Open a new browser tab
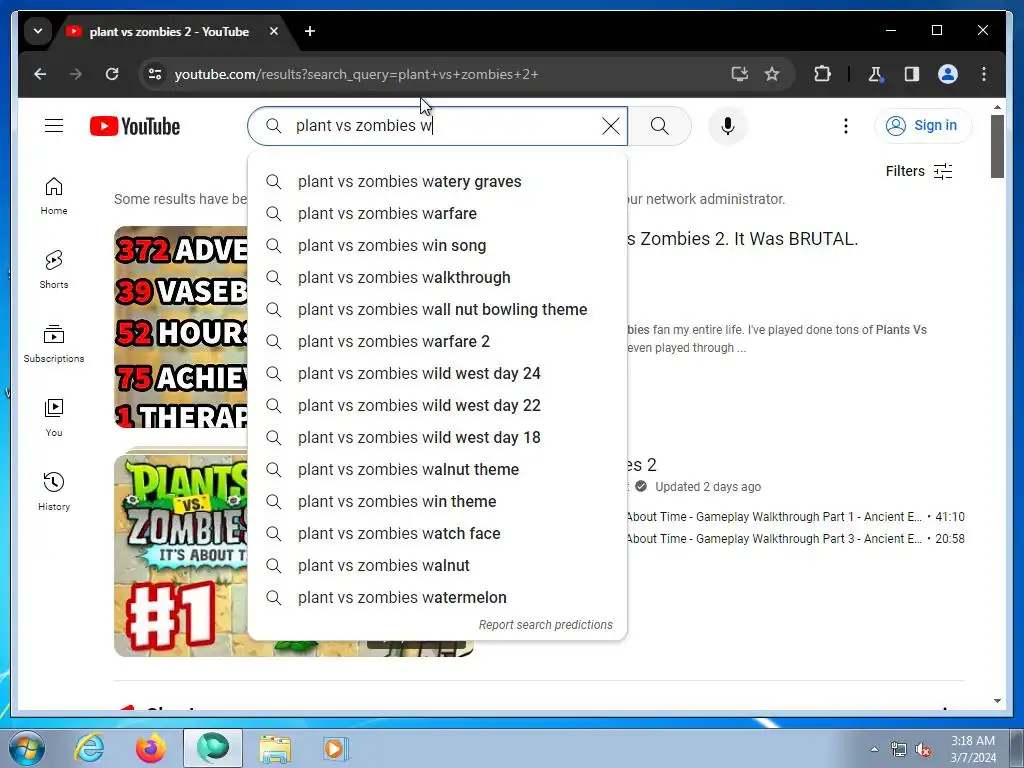1024x768 pixels. tap(310, 31)
